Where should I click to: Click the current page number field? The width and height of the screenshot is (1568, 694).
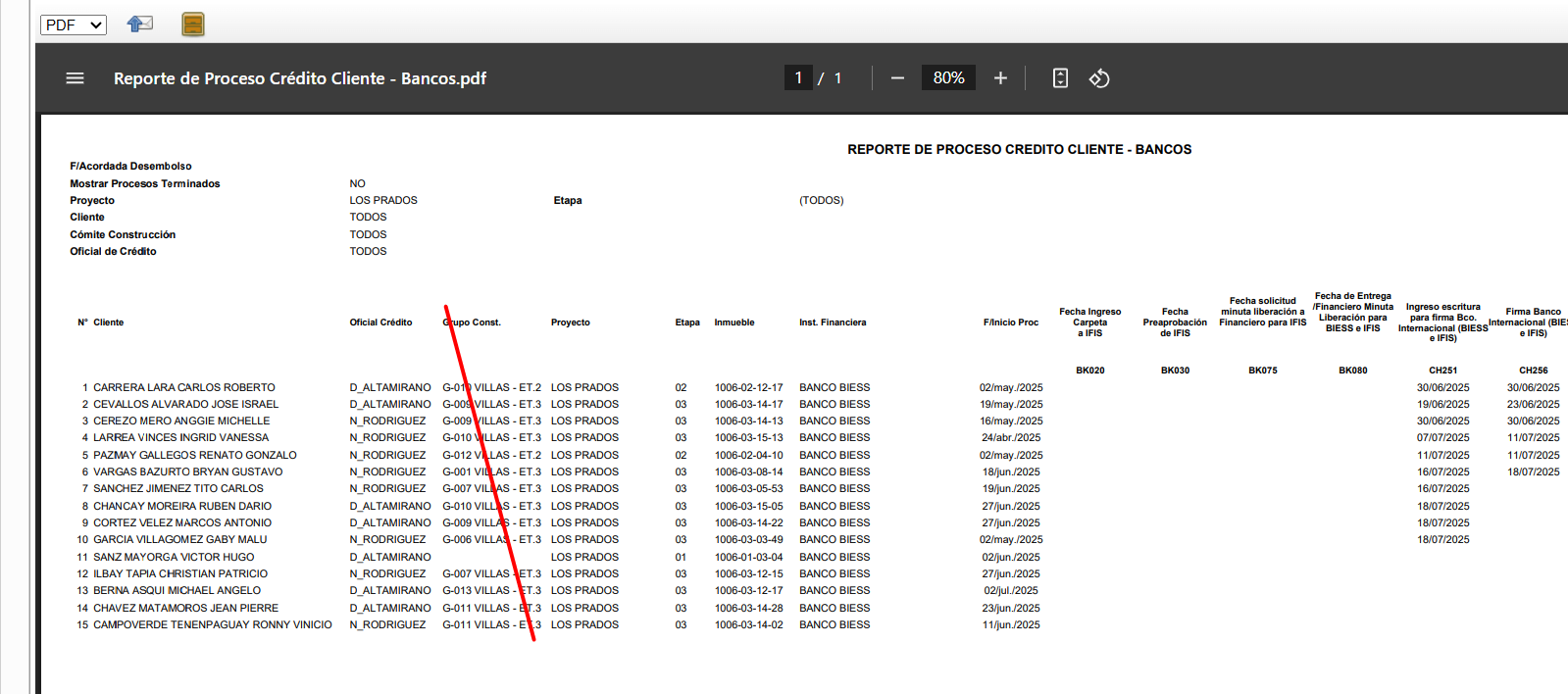(x=798, y=77)
